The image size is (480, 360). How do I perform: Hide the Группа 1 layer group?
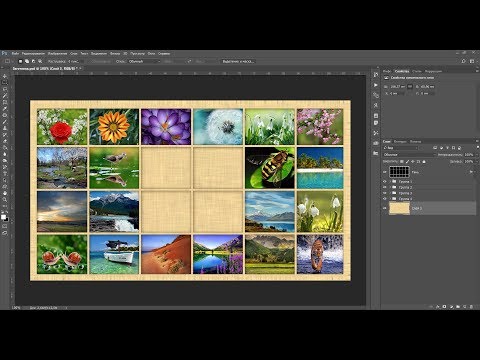pyautogui.click(x=385, y=182)
